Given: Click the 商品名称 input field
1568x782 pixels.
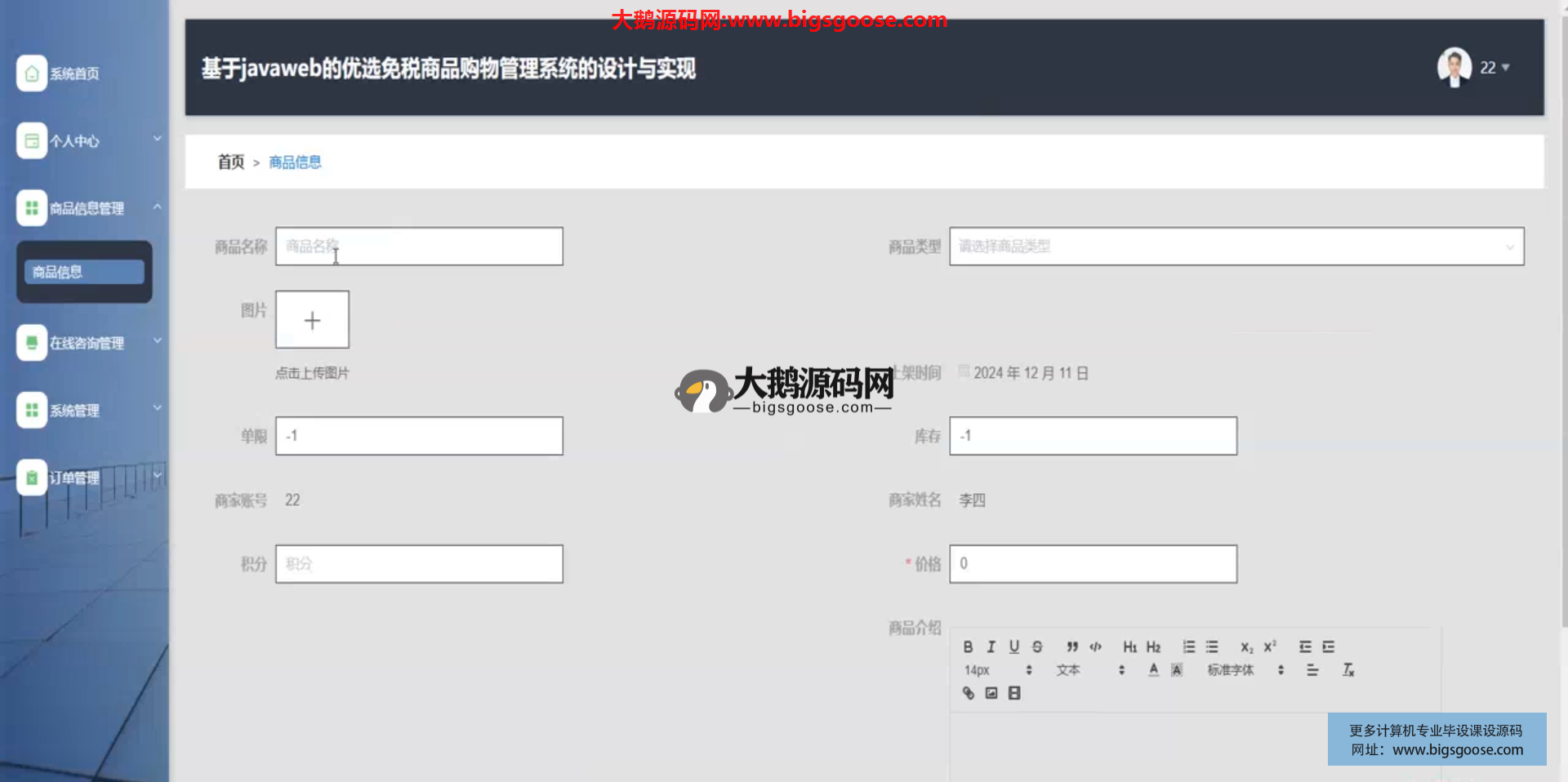Looking at the screenshot, I should pyautogui.click(x=419, y=247).
